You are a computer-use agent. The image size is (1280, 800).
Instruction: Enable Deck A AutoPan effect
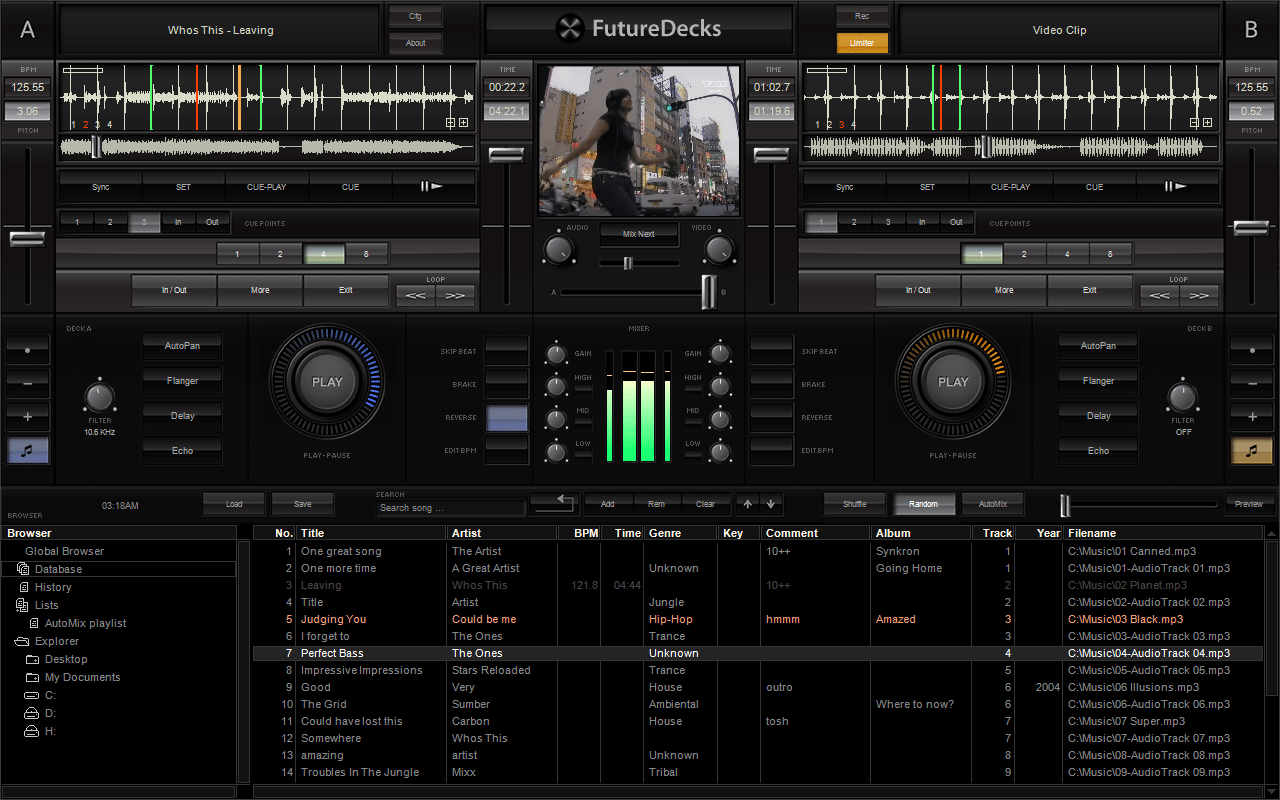click(182, 346)
